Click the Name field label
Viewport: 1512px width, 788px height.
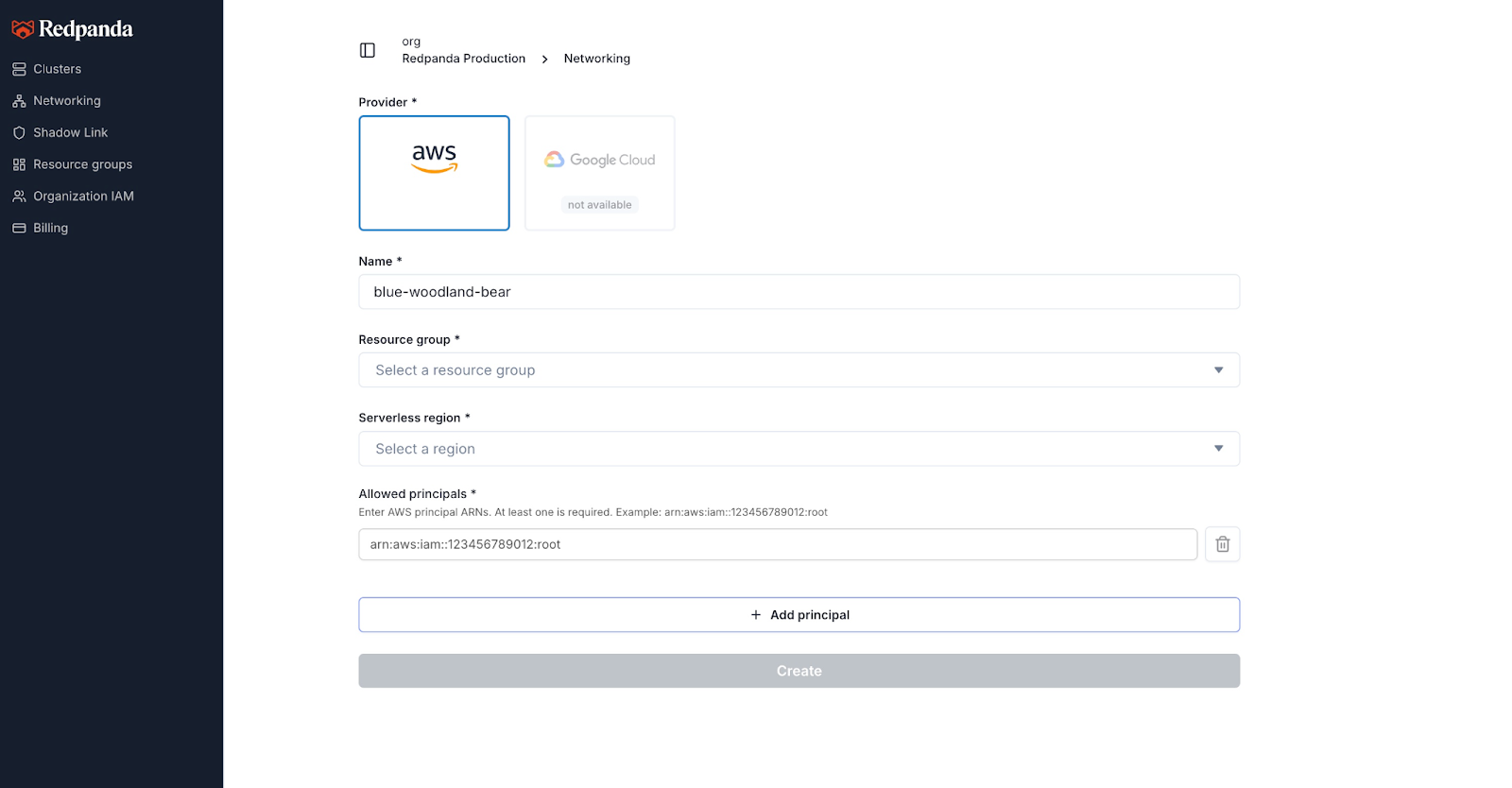380,262
